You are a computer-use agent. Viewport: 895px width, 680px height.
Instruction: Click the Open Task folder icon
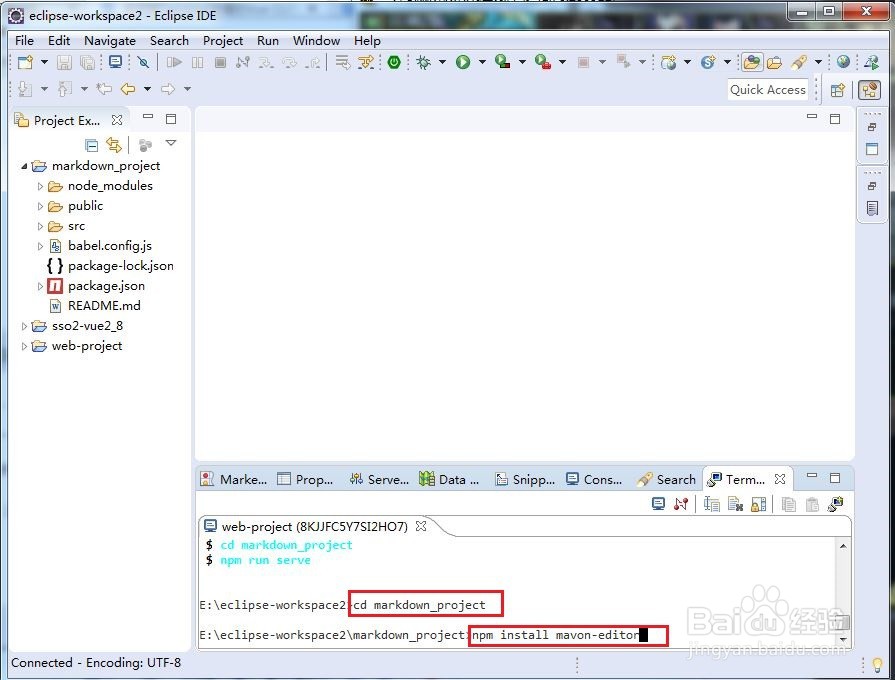point(774,62)
